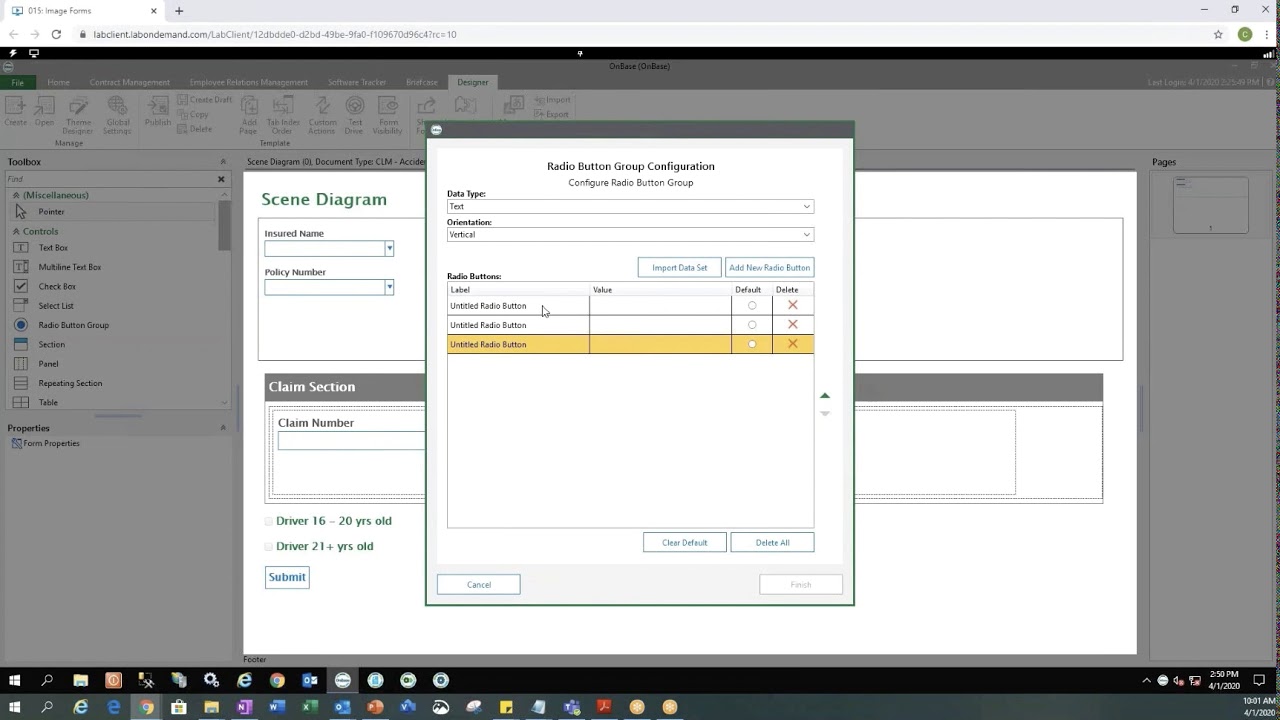
Task: Click the Add Page icon
Action: click(x=249, y=115)
